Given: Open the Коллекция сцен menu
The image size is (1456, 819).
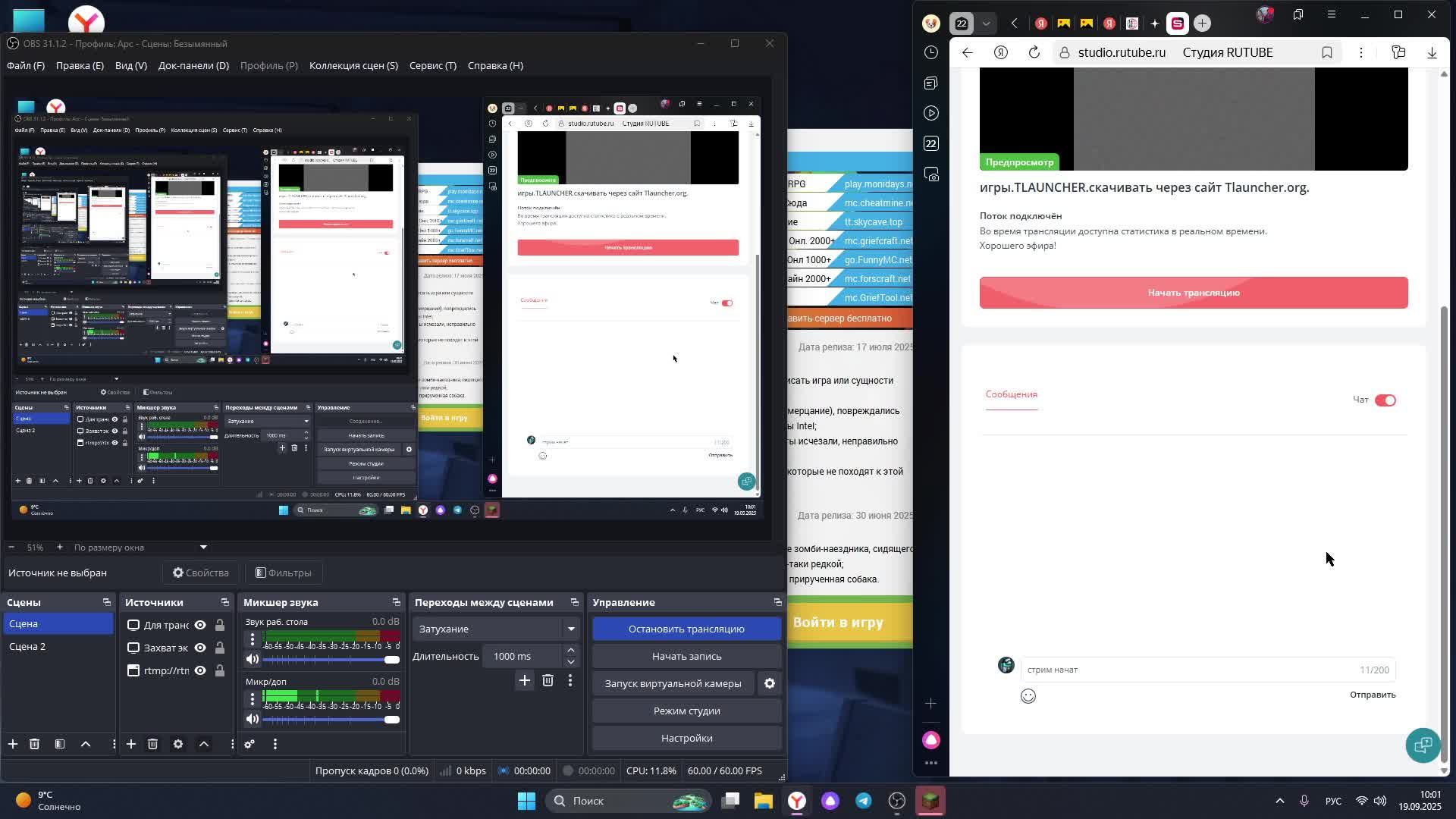Looking at the screenshot, I should tap(353, 65).
